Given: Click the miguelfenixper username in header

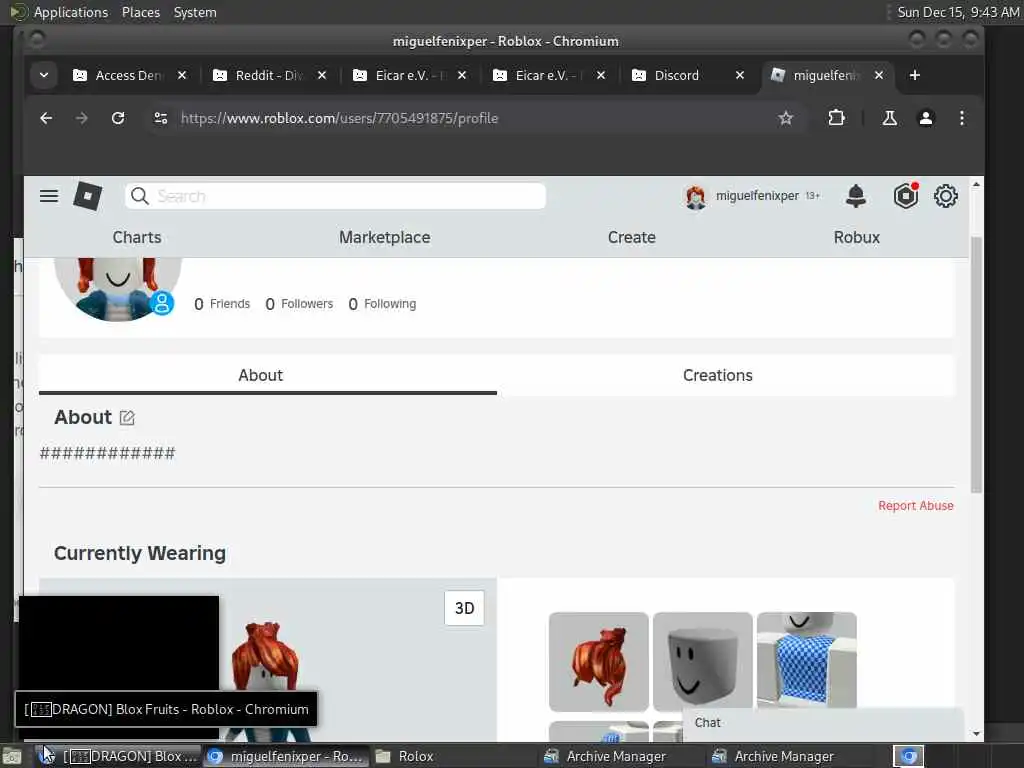Looking at the screenshot, I should point(757,196).
